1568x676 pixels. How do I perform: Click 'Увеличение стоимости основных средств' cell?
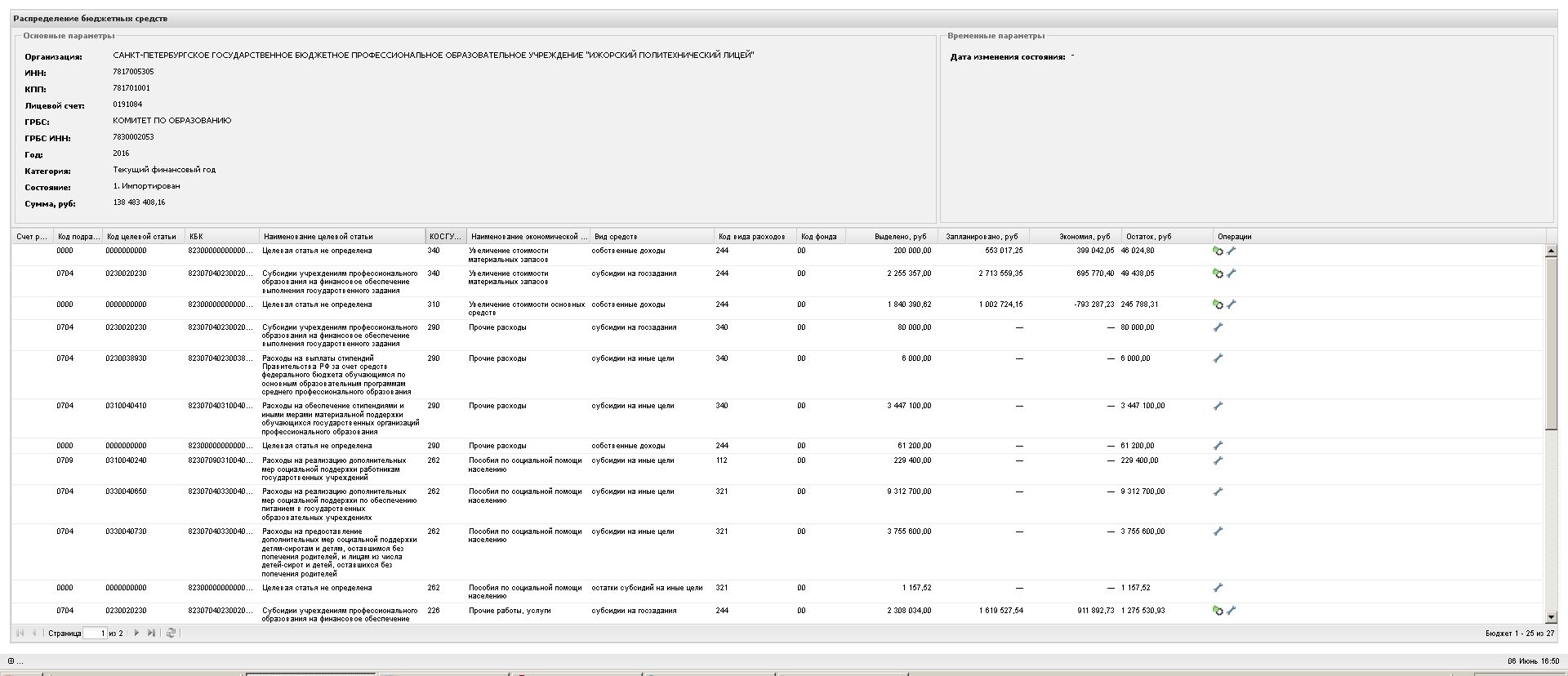click(x=527, y=309)
